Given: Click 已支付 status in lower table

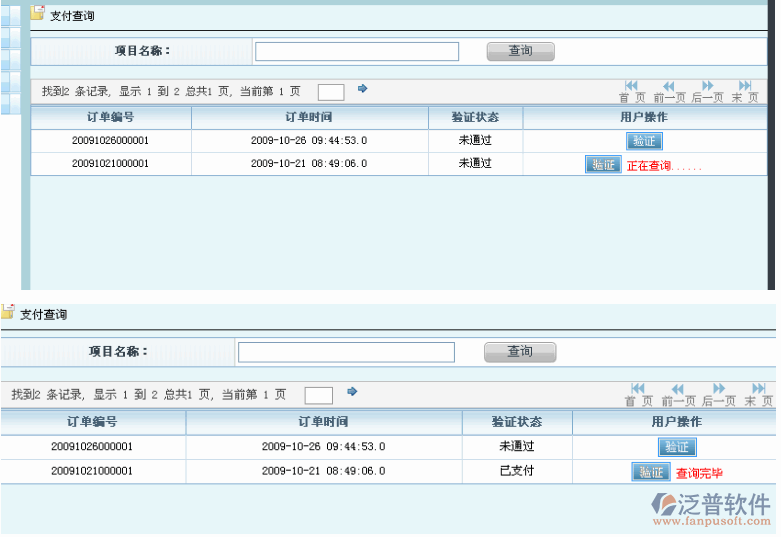Looking at the screenshot, I should [x=517, y=471].
